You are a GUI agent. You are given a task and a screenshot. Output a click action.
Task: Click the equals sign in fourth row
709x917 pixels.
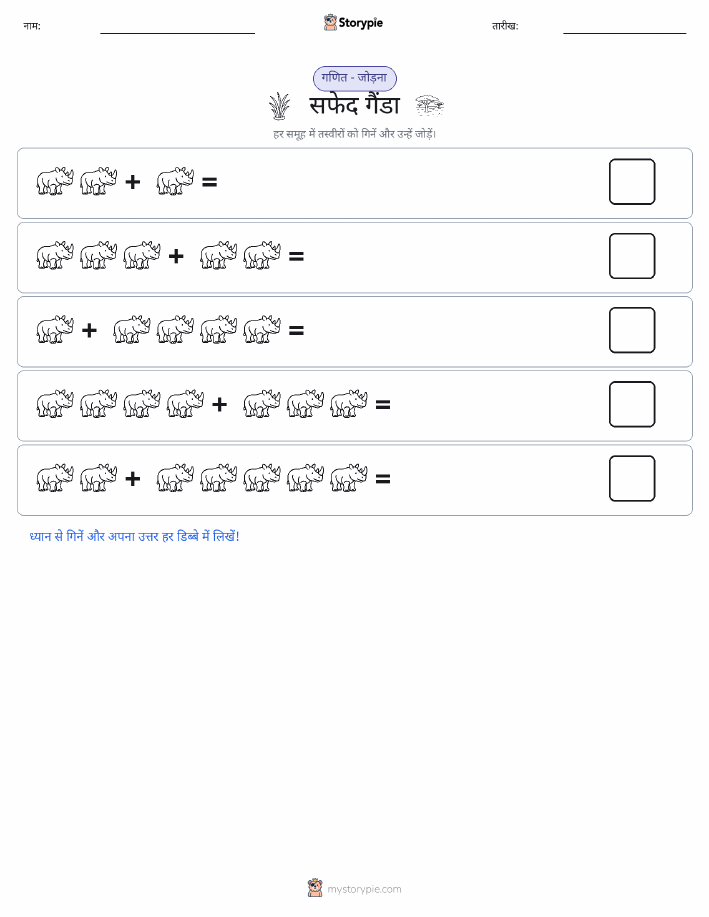click(383, 405)
